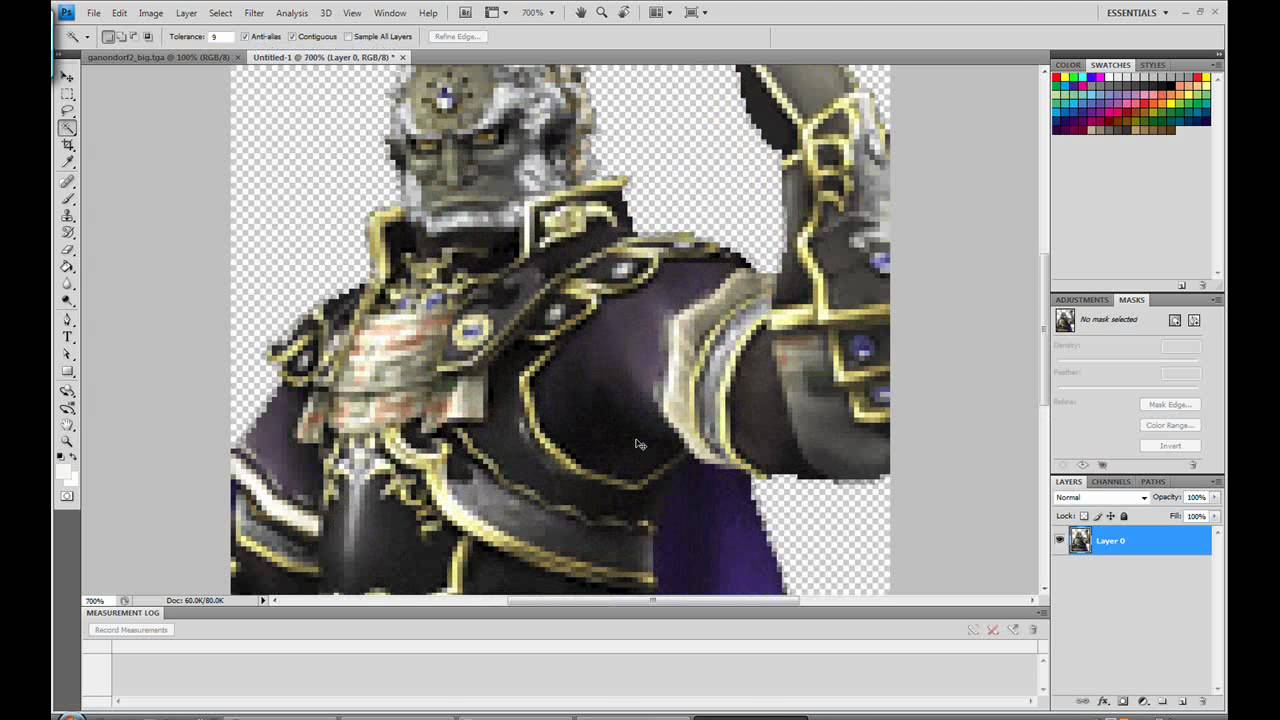Select the Crop tool

pos(67,145)
